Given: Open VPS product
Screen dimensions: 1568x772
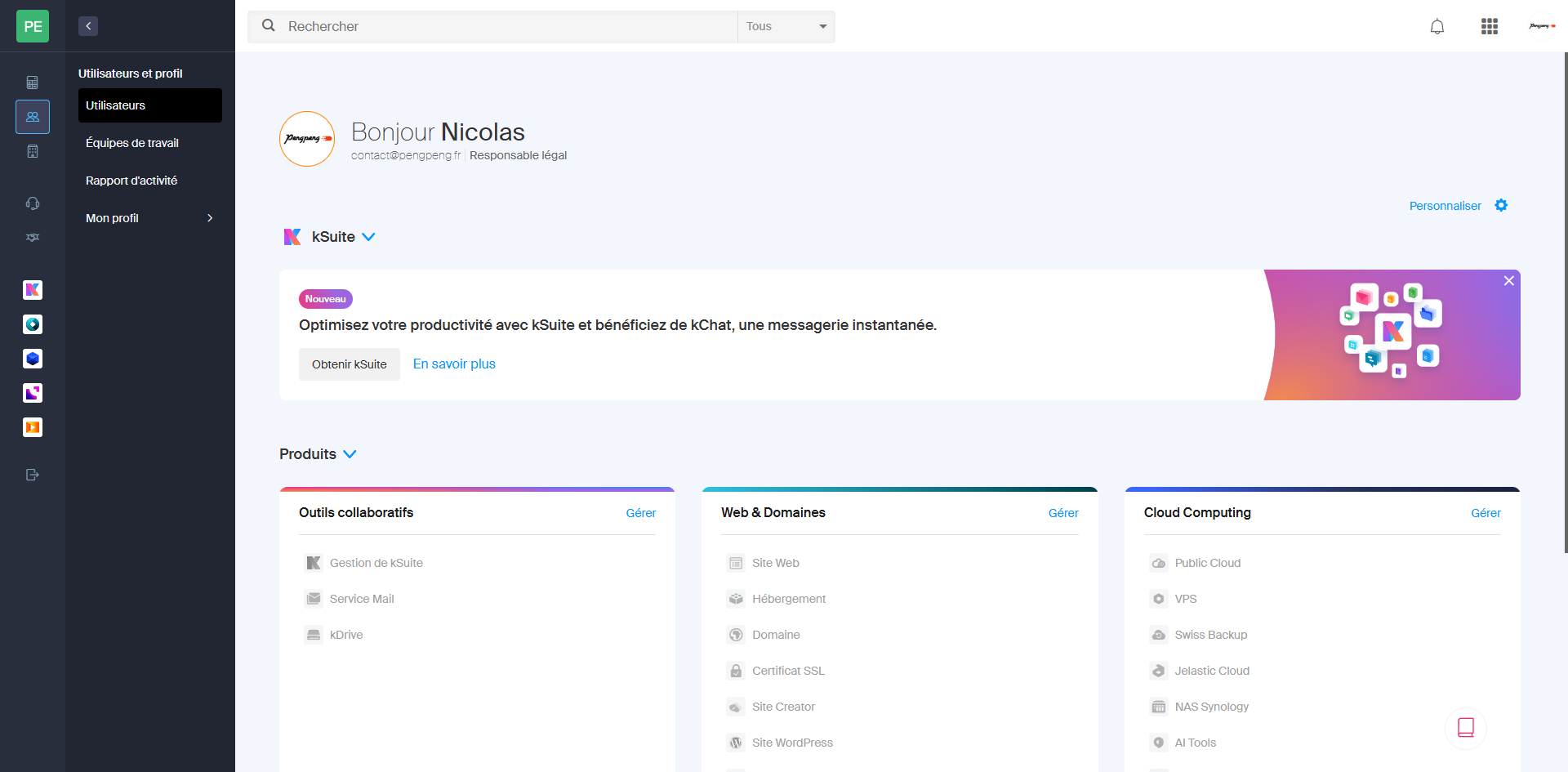Looking at the screenshot, I should coord(1174,599).
